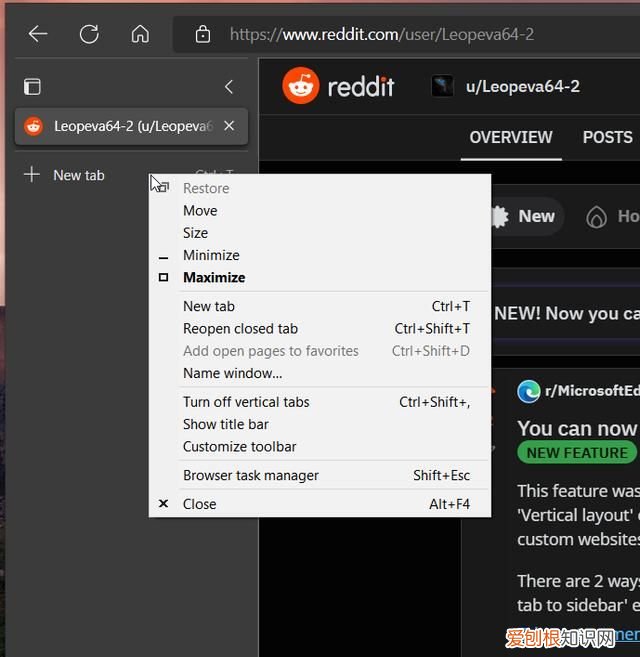The image size is (640, 657).
Task: Click the Reddit logo
Action: coord(338,86)
